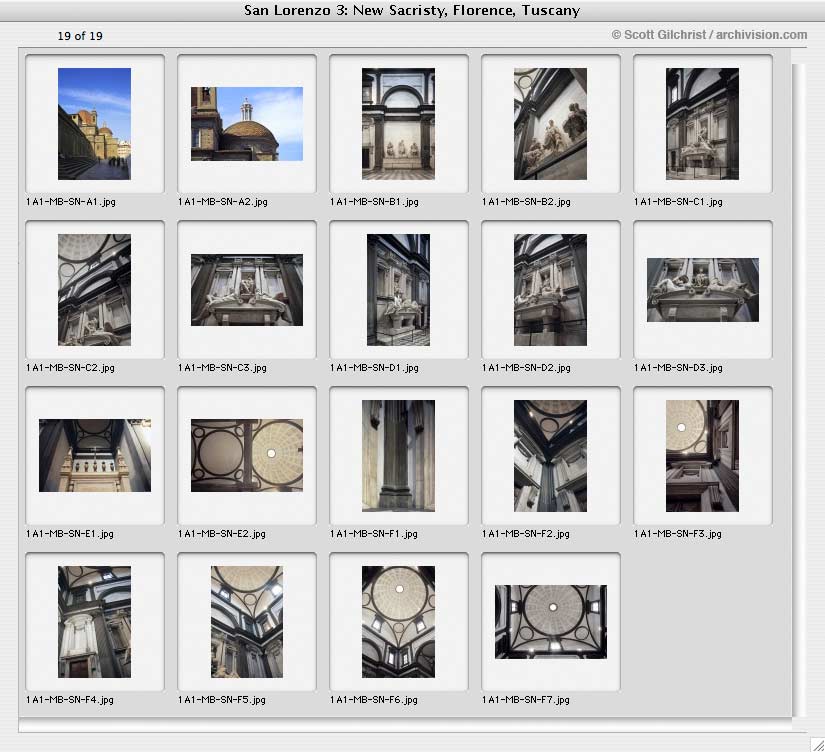Click the filename label 1A1-MB-SN-F6.jpg

coord(374,700)
